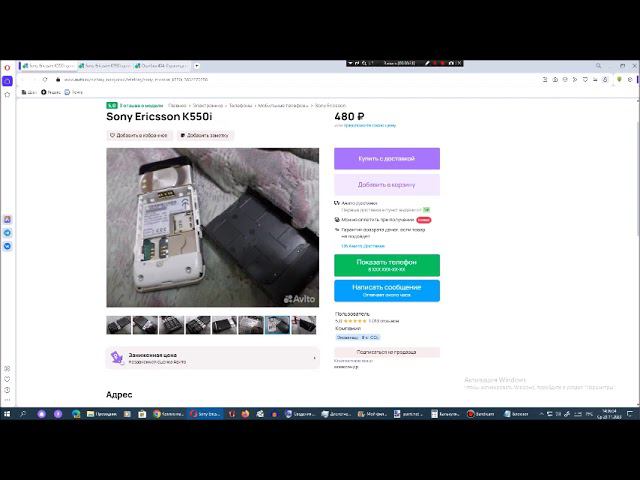640x480 pixels.
Task: Click the taskbar search magnifier icon
Action: point(23,414)
